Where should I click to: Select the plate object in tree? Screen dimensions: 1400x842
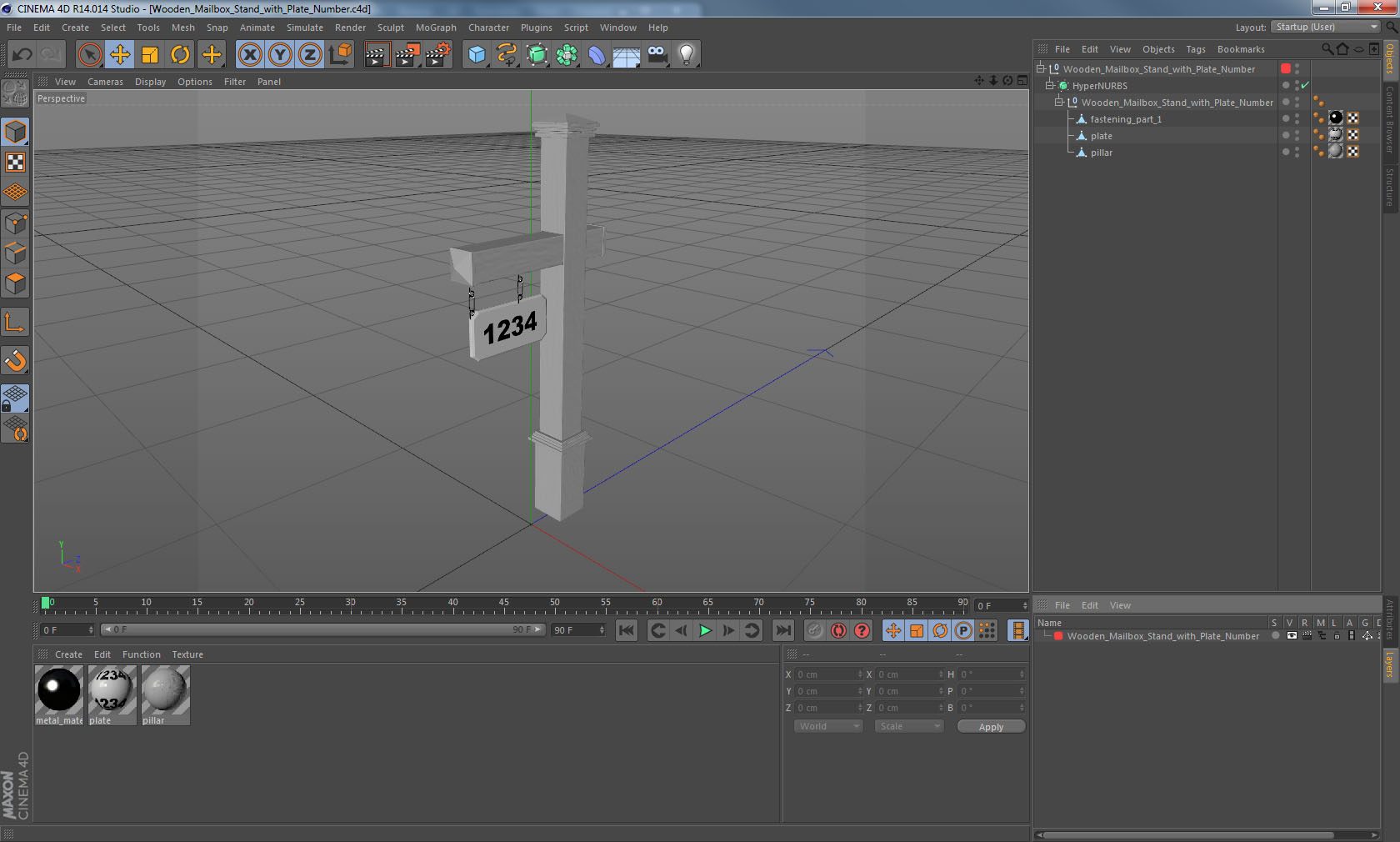[1101, 136]
